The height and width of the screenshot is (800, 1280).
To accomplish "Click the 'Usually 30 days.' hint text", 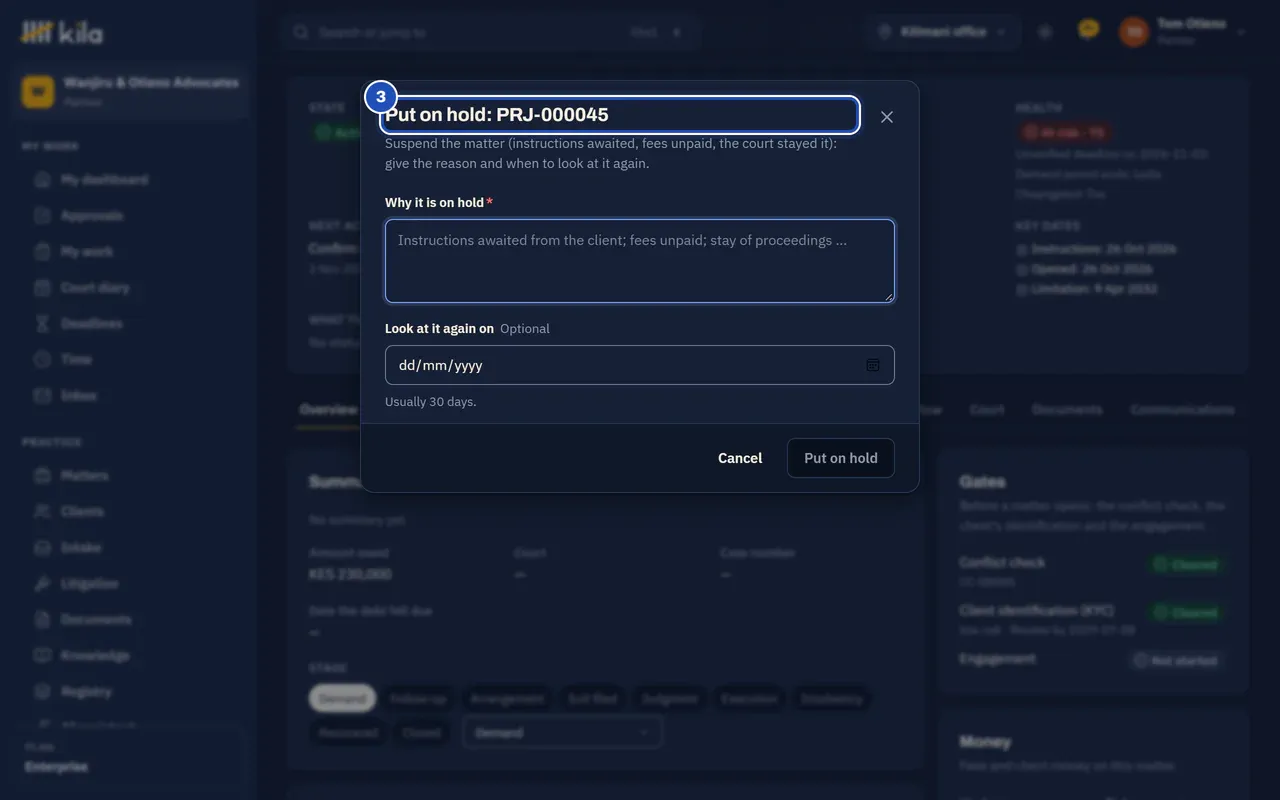I will (431, 402).
